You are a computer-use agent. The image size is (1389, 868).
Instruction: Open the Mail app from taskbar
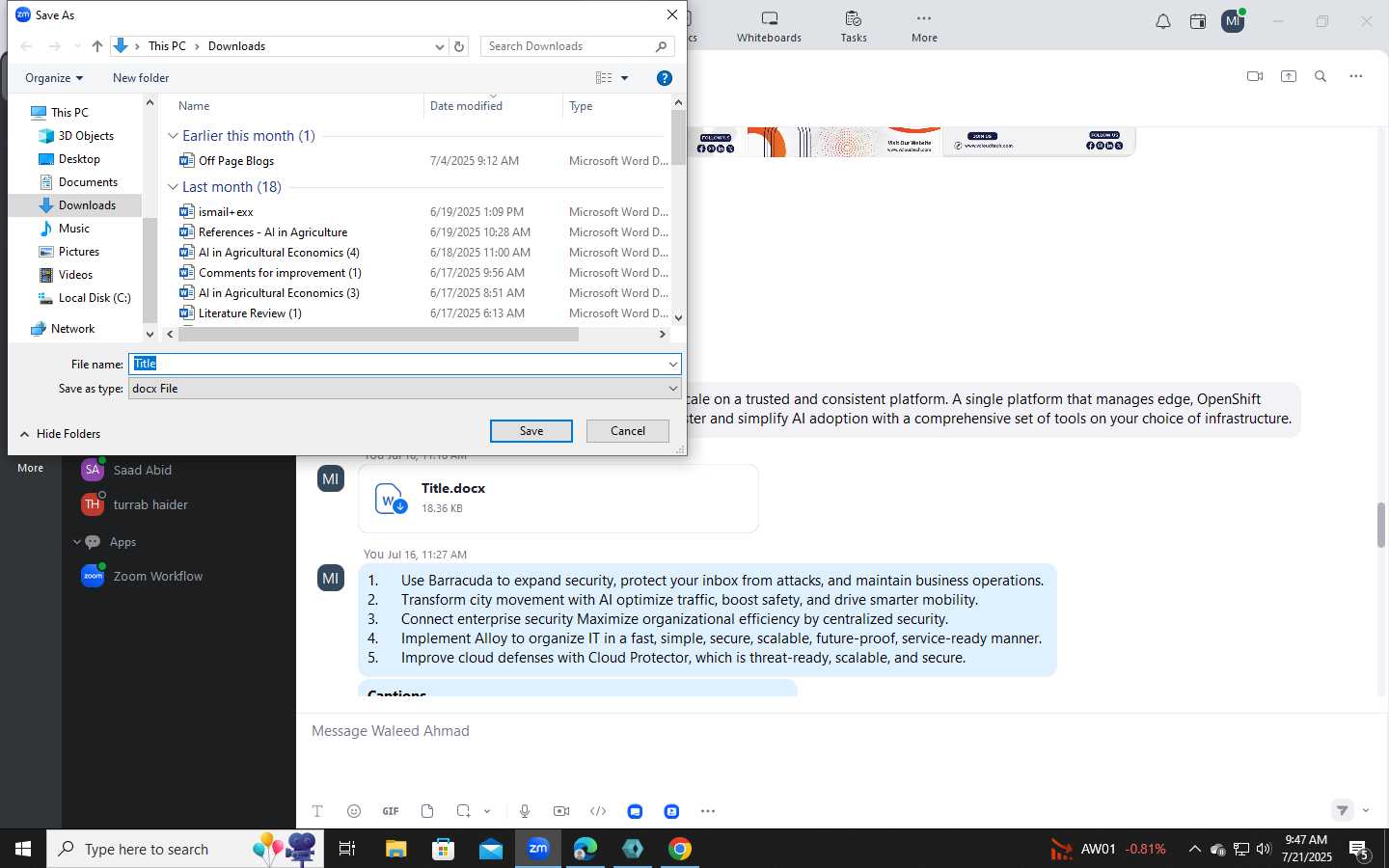point(491,849)
